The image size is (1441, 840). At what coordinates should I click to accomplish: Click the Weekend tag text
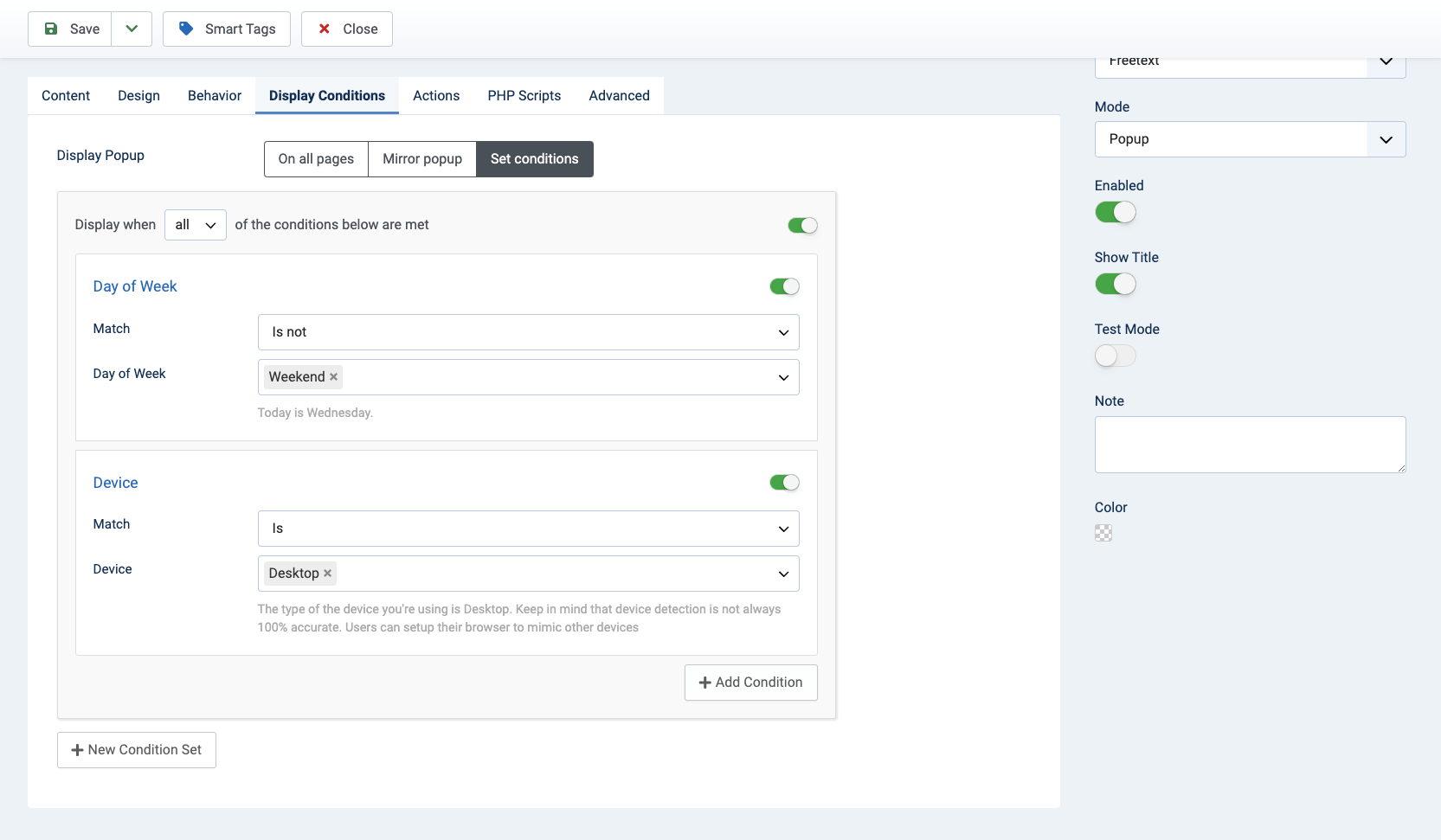coord(297,377)
